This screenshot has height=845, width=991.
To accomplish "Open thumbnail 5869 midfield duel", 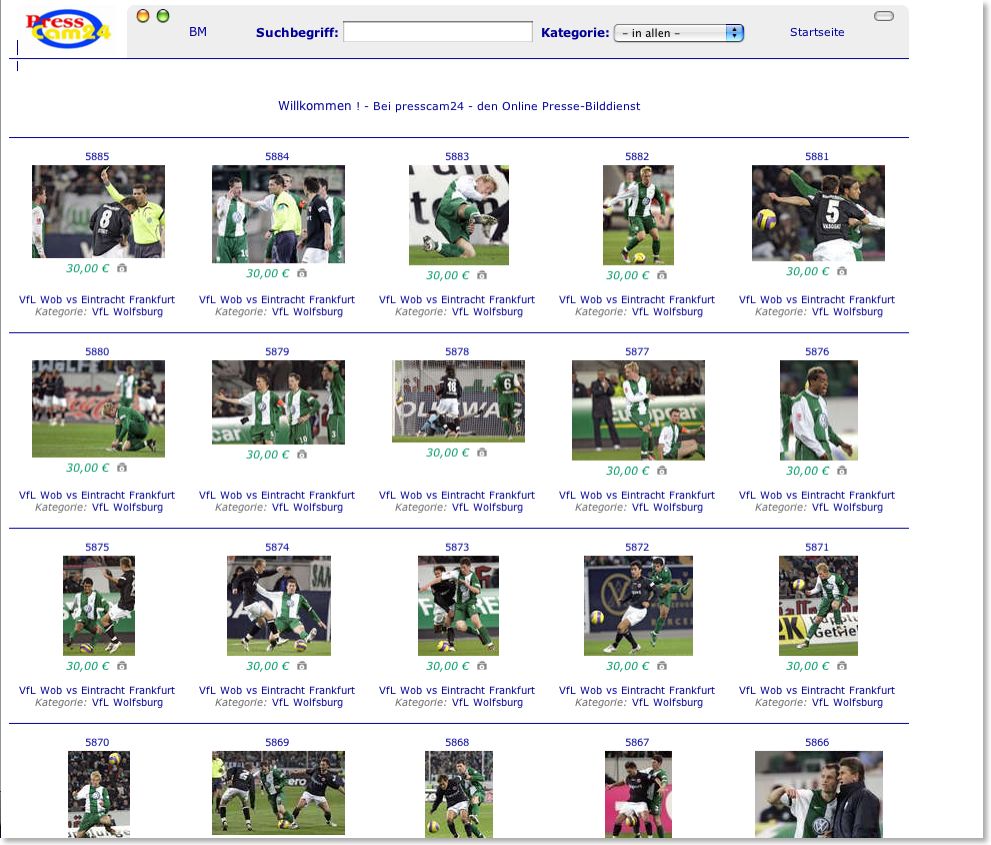I will pyautogui.click(x=278, y=793).
